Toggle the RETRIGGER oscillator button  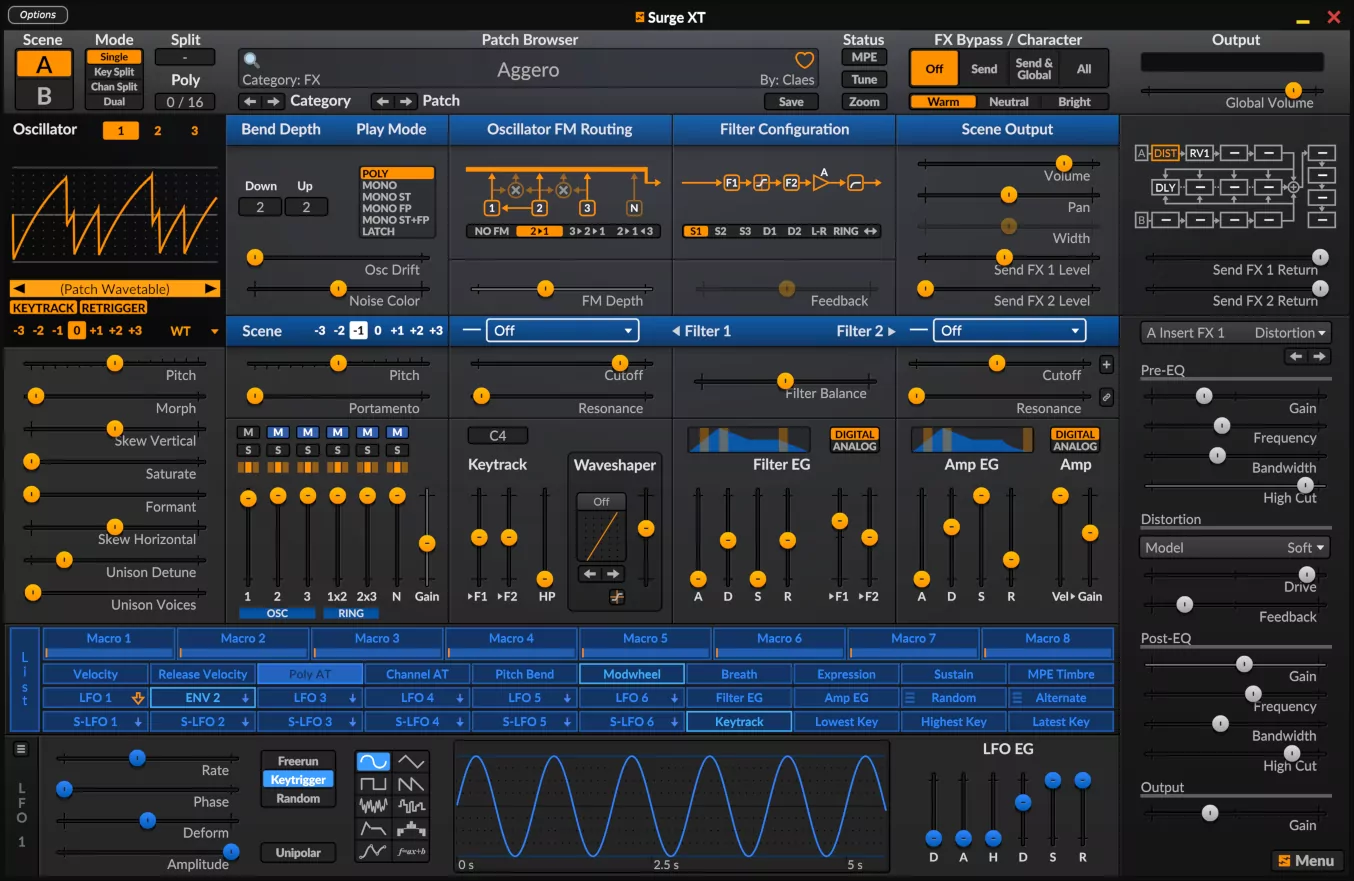(113, 308)
